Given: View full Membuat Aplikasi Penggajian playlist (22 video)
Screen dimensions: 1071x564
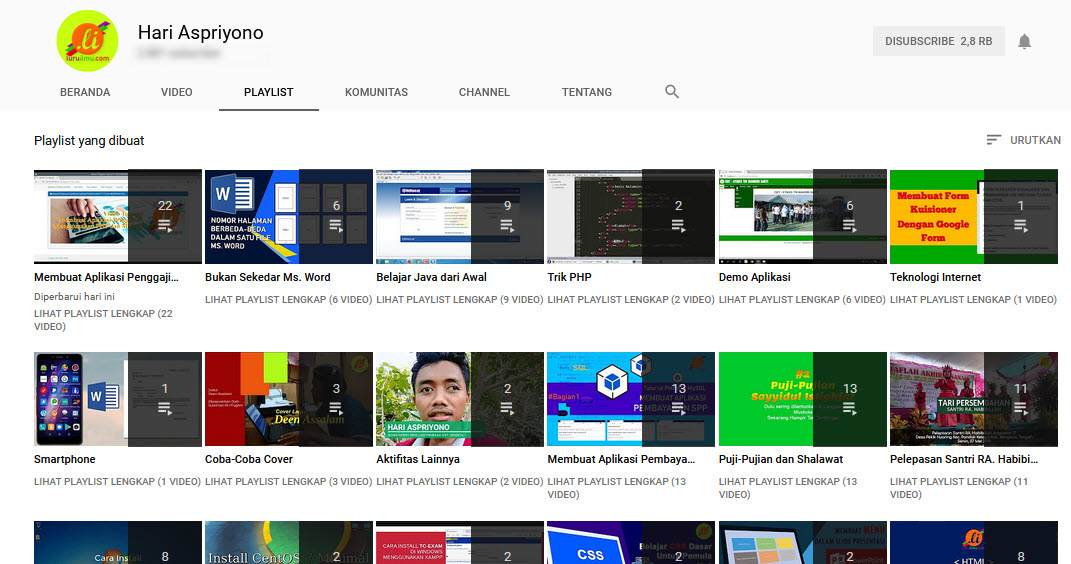Looking at the screenshot, I should [x=103, y=320].
